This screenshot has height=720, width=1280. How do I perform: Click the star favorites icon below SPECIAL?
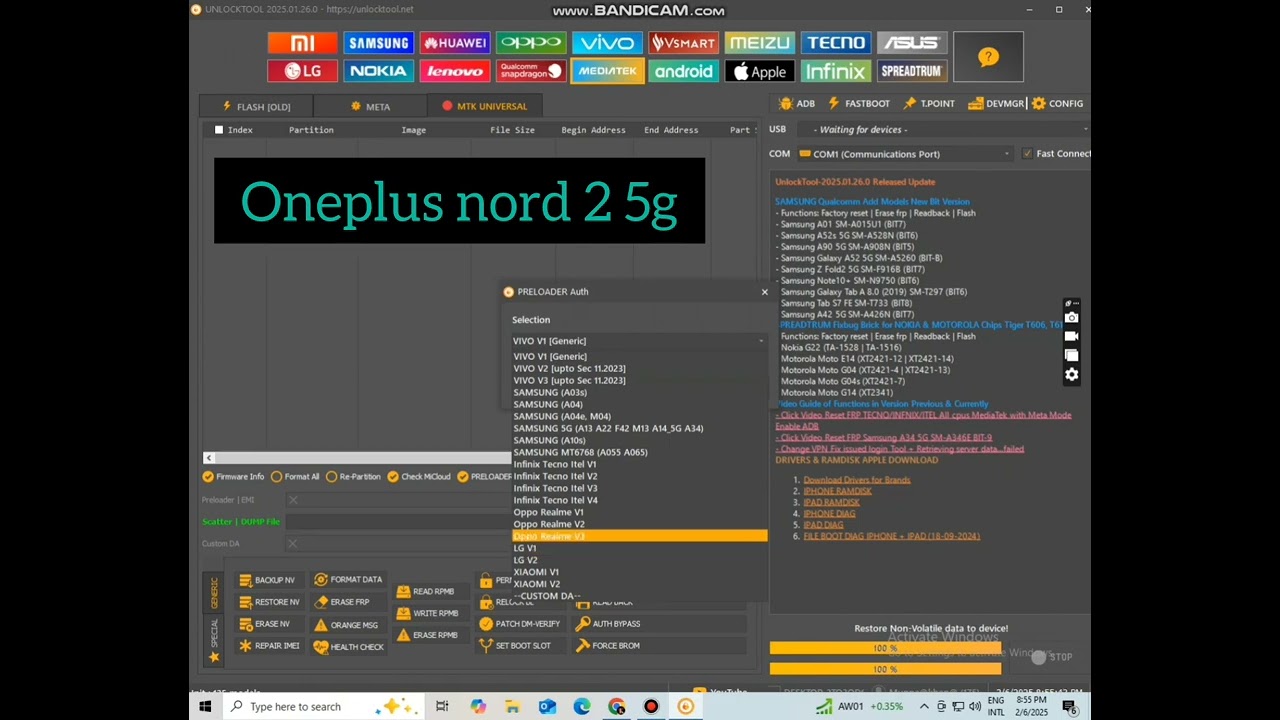tap(213, 657)
